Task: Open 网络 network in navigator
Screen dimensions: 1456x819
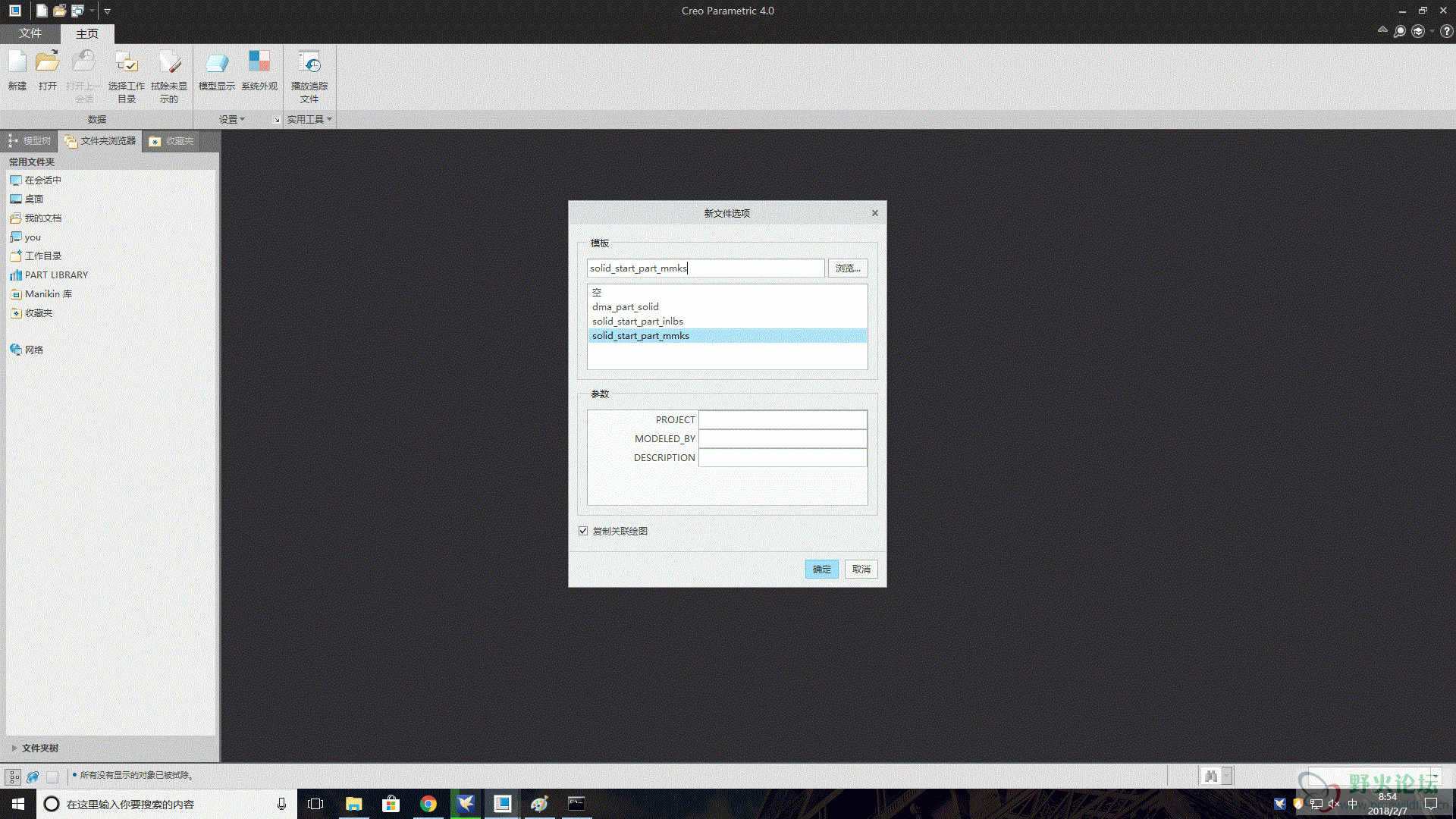Action: click(27, 350)
